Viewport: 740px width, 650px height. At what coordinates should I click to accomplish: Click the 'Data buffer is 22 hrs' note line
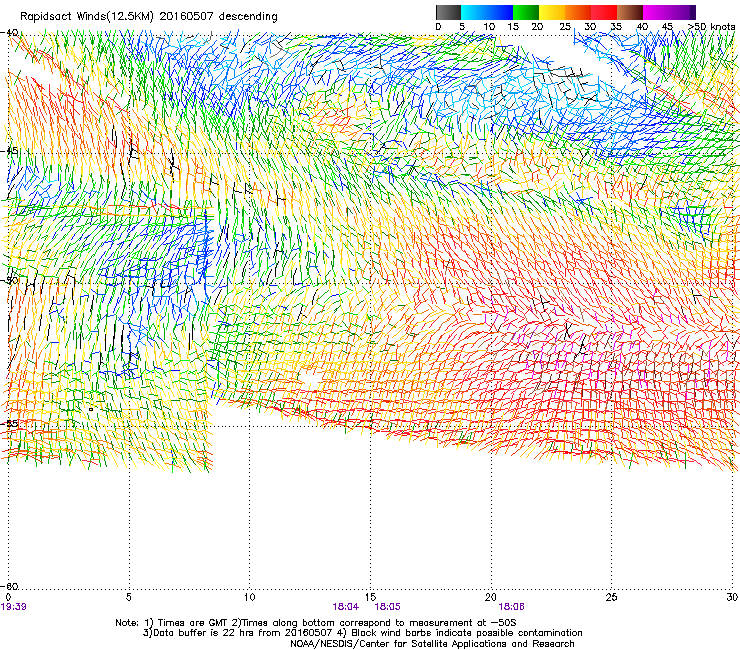[x=362, y=633]
